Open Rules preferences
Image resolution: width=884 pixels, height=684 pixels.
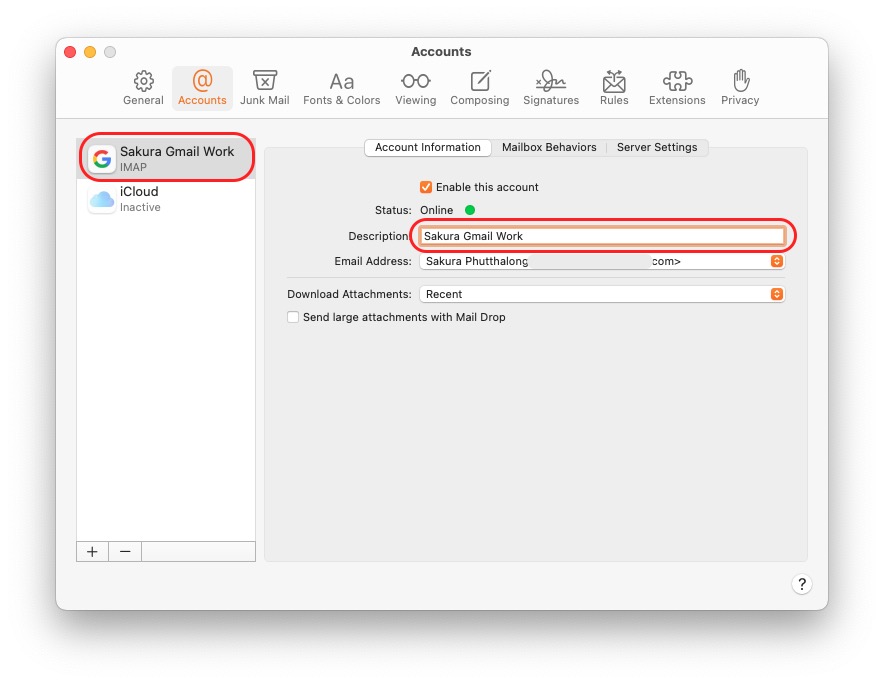[x=614, y=88]
